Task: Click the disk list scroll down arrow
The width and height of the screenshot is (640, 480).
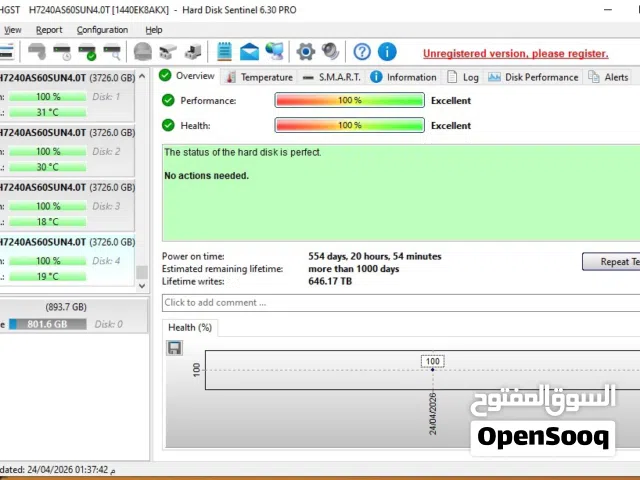Action: point(142,286)
